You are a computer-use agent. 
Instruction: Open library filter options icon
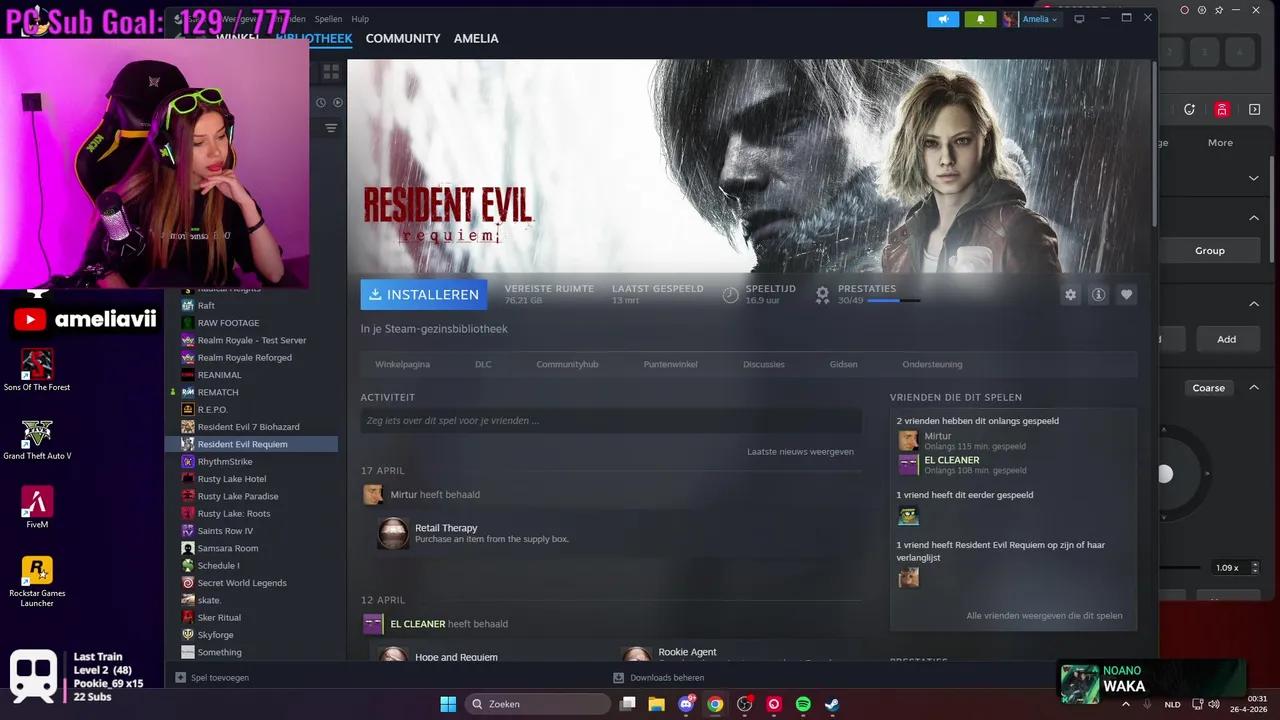pos(331,128)
